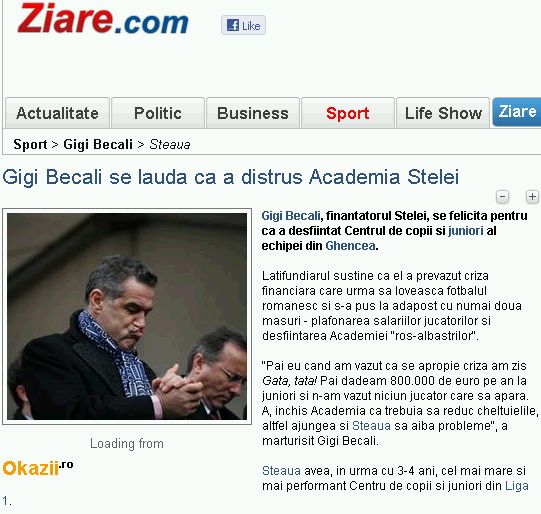View the Gigi Becali article photo

[127, 316]
